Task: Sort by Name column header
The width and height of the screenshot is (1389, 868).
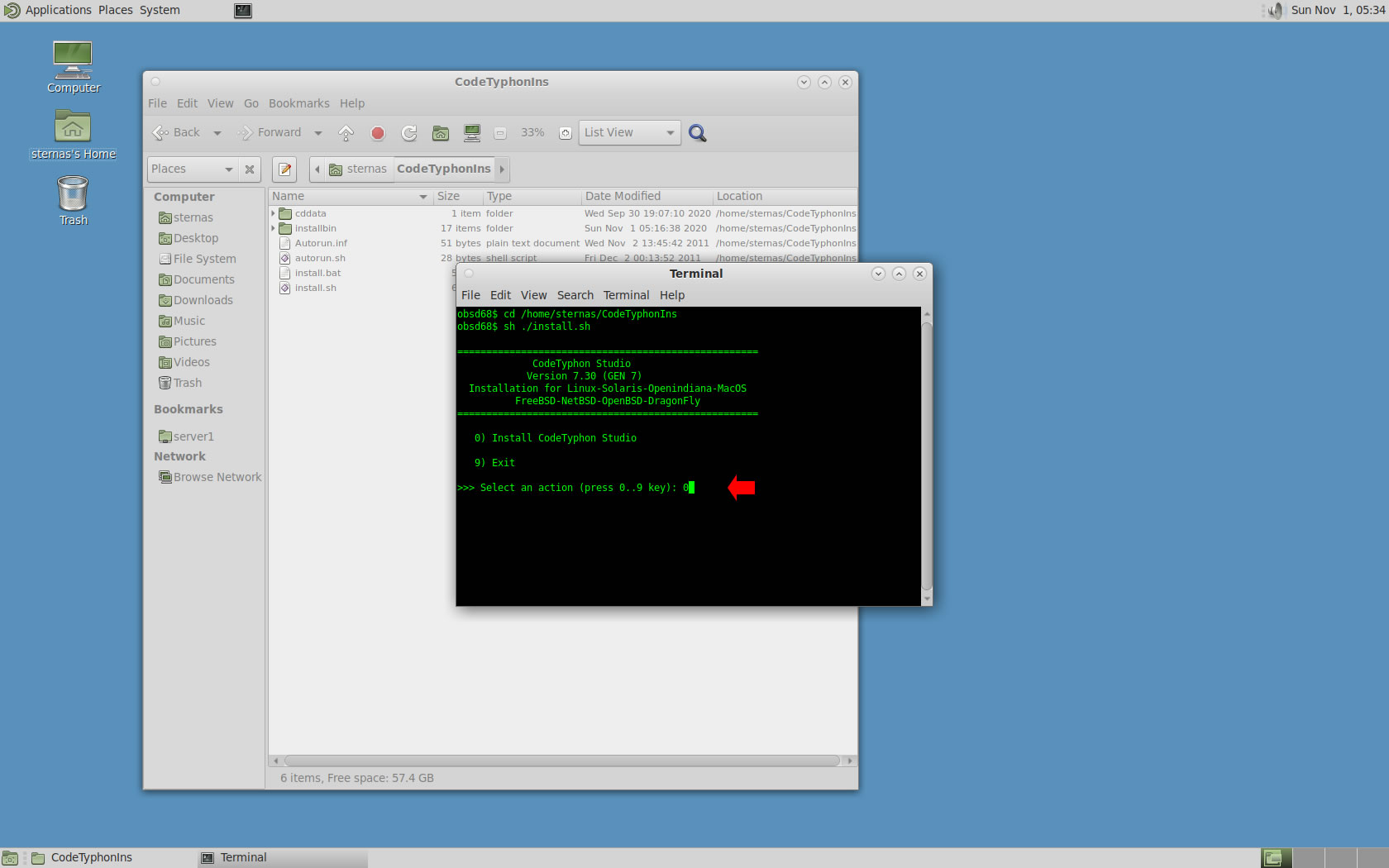Action: tap(350, 197)
